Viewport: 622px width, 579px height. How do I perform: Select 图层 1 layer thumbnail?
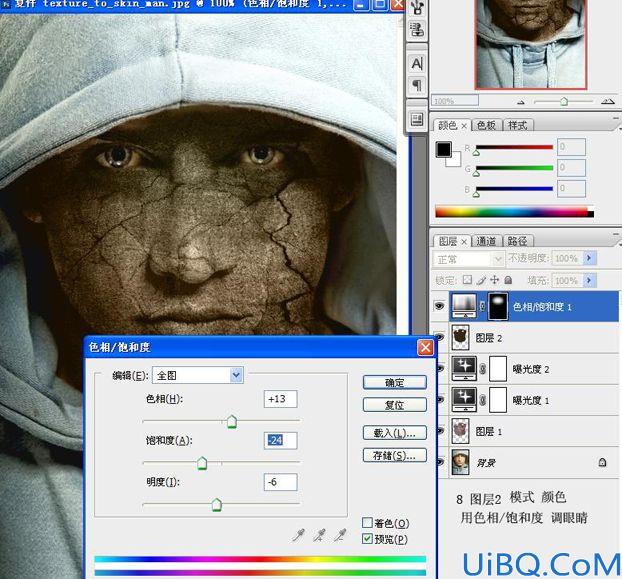[461, 431]
